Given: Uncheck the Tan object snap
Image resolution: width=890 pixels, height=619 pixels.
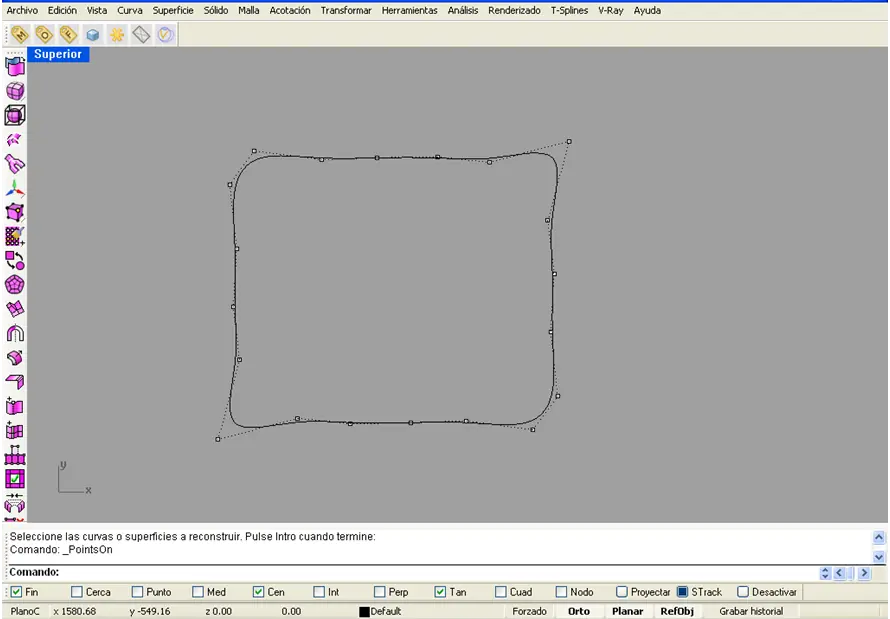Looking at the screenshot, I should (440, 592).
